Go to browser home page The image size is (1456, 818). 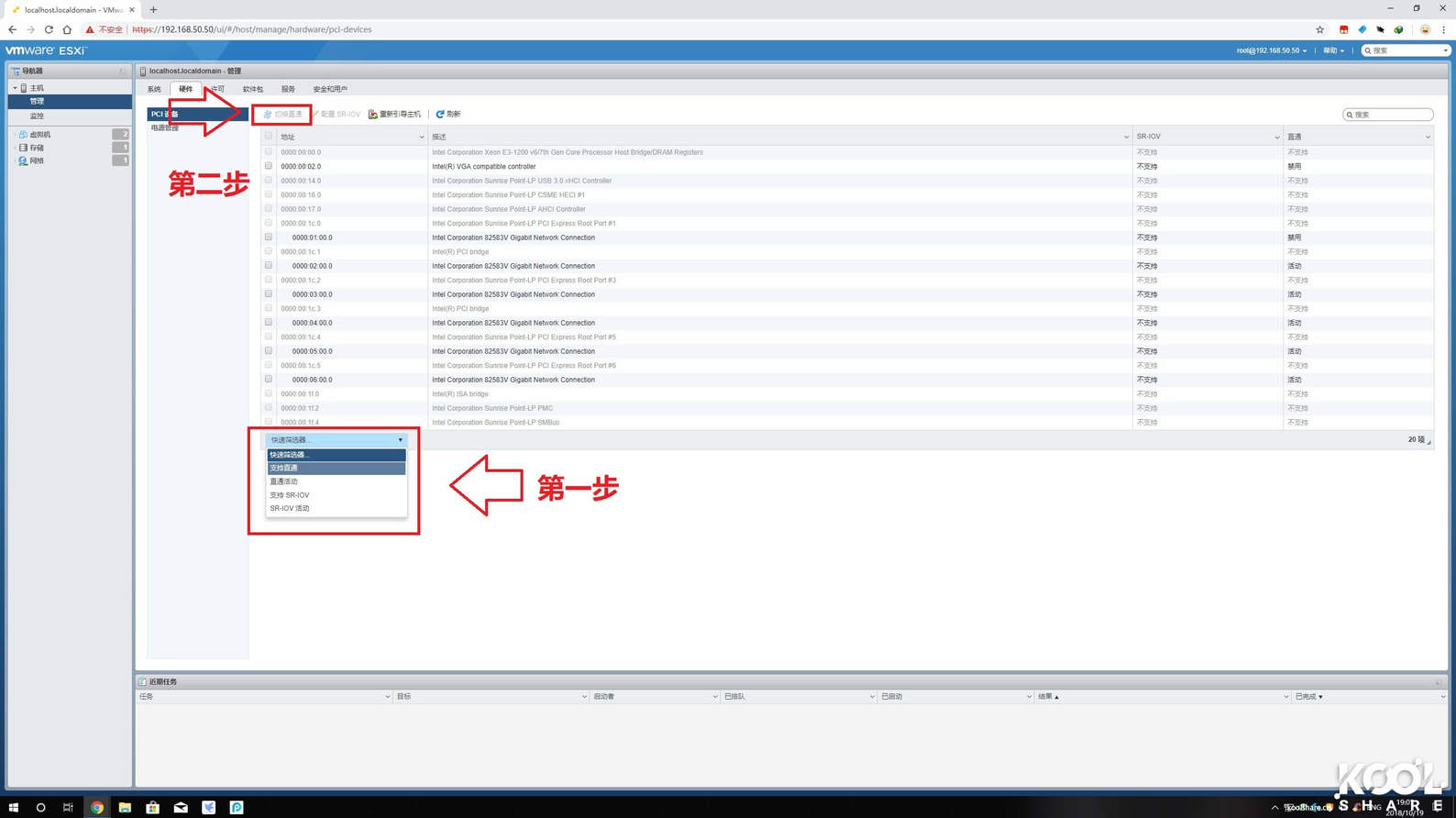(x=67, y=29)
